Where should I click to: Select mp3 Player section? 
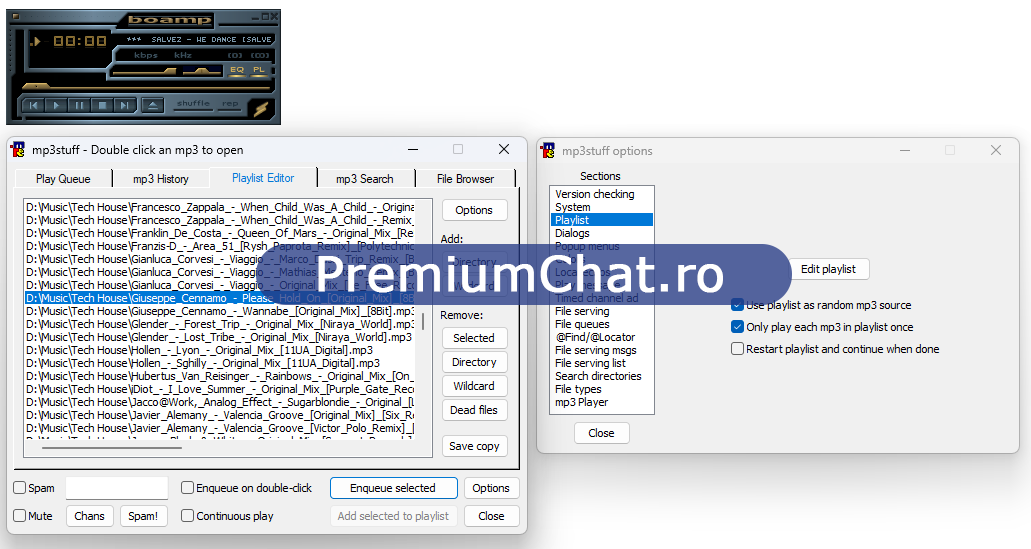[602, 402]
